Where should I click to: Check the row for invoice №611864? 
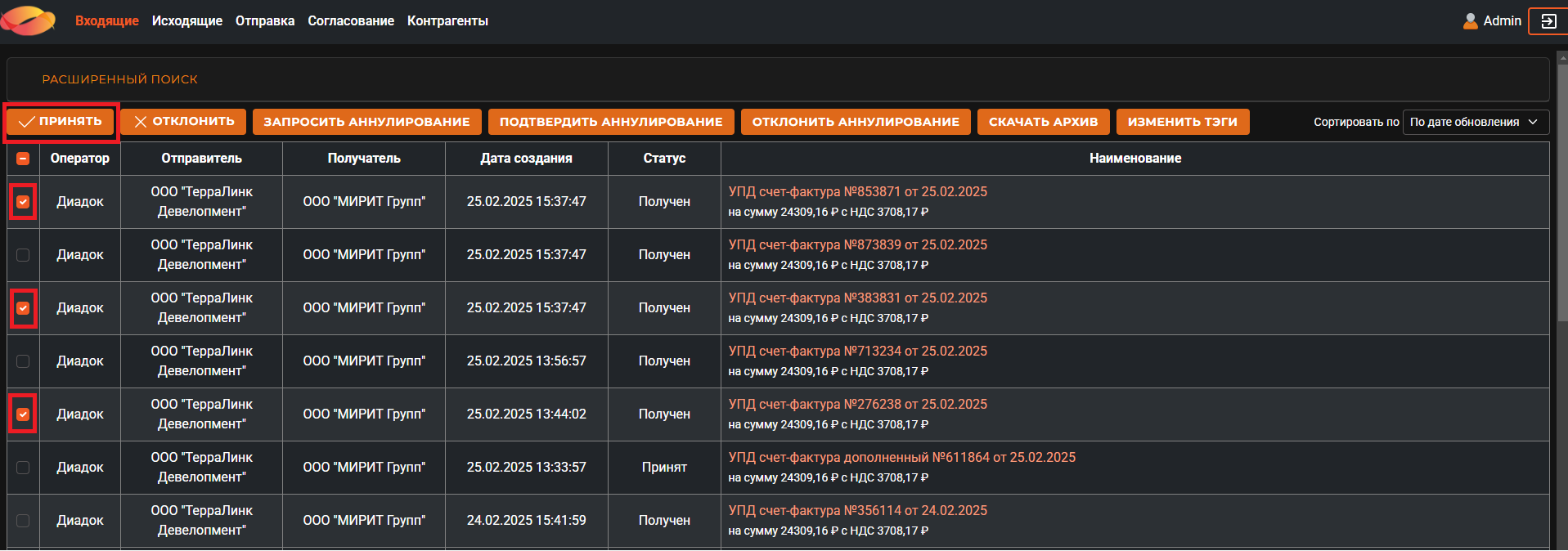[x=23, y=468]
